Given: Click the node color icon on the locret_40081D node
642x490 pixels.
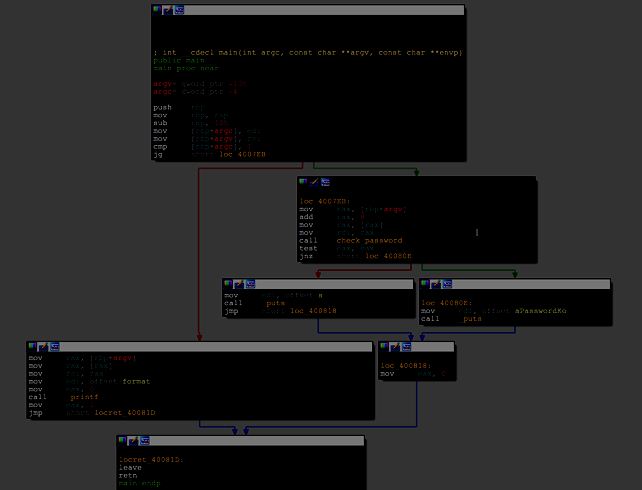Looking at the screenshot, I should click(x=122, y=439).
